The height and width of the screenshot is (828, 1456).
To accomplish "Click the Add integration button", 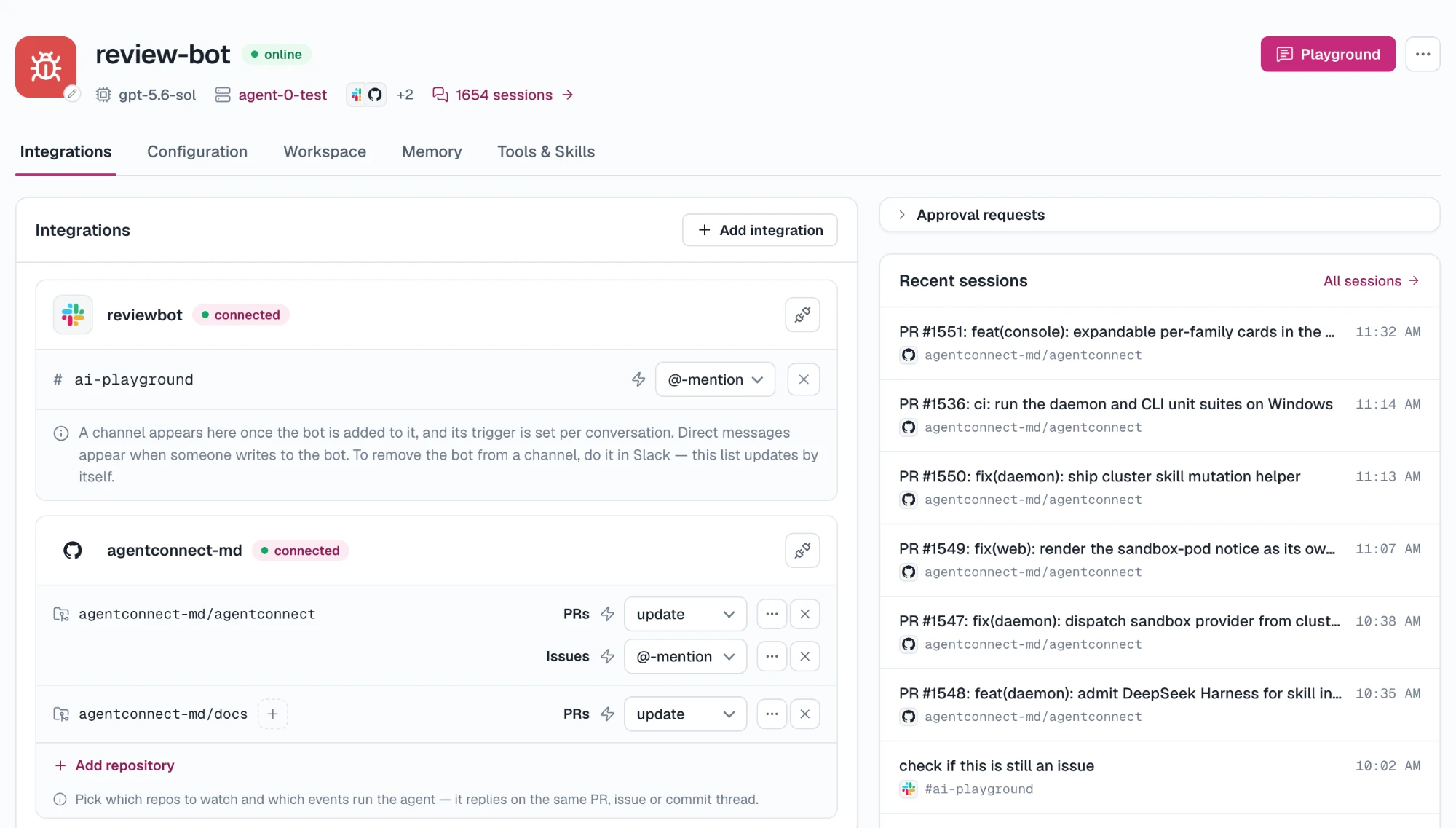I will [759, 230].
